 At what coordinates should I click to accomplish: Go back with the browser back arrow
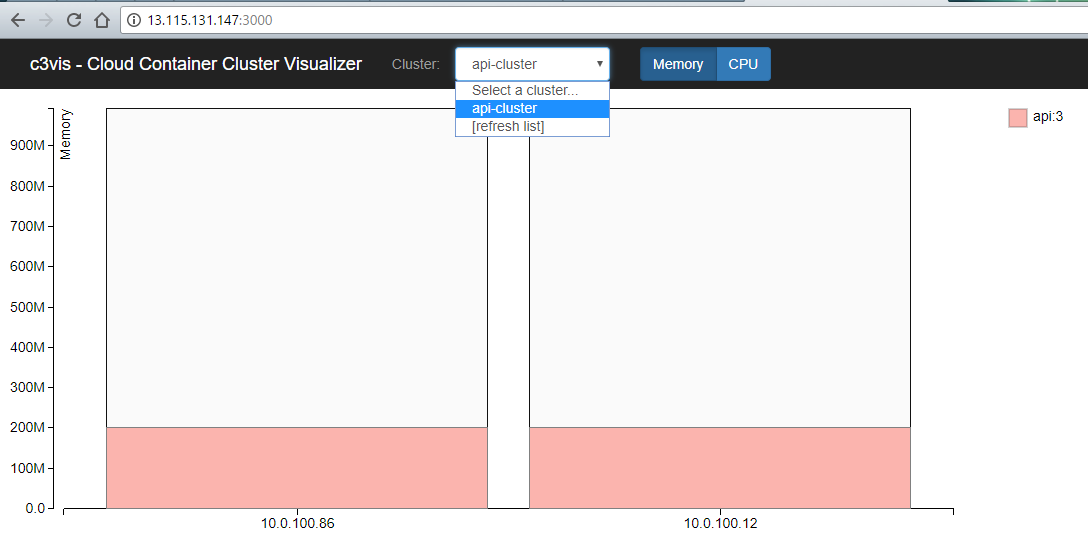pos(18,20)
